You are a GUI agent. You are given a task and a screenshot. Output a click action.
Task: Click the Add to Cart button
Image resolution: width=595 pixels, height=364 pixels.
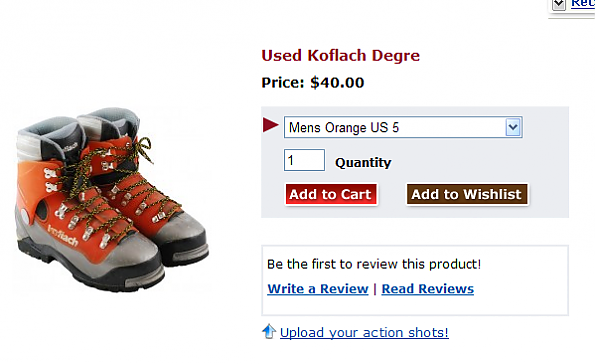(331, 194)
